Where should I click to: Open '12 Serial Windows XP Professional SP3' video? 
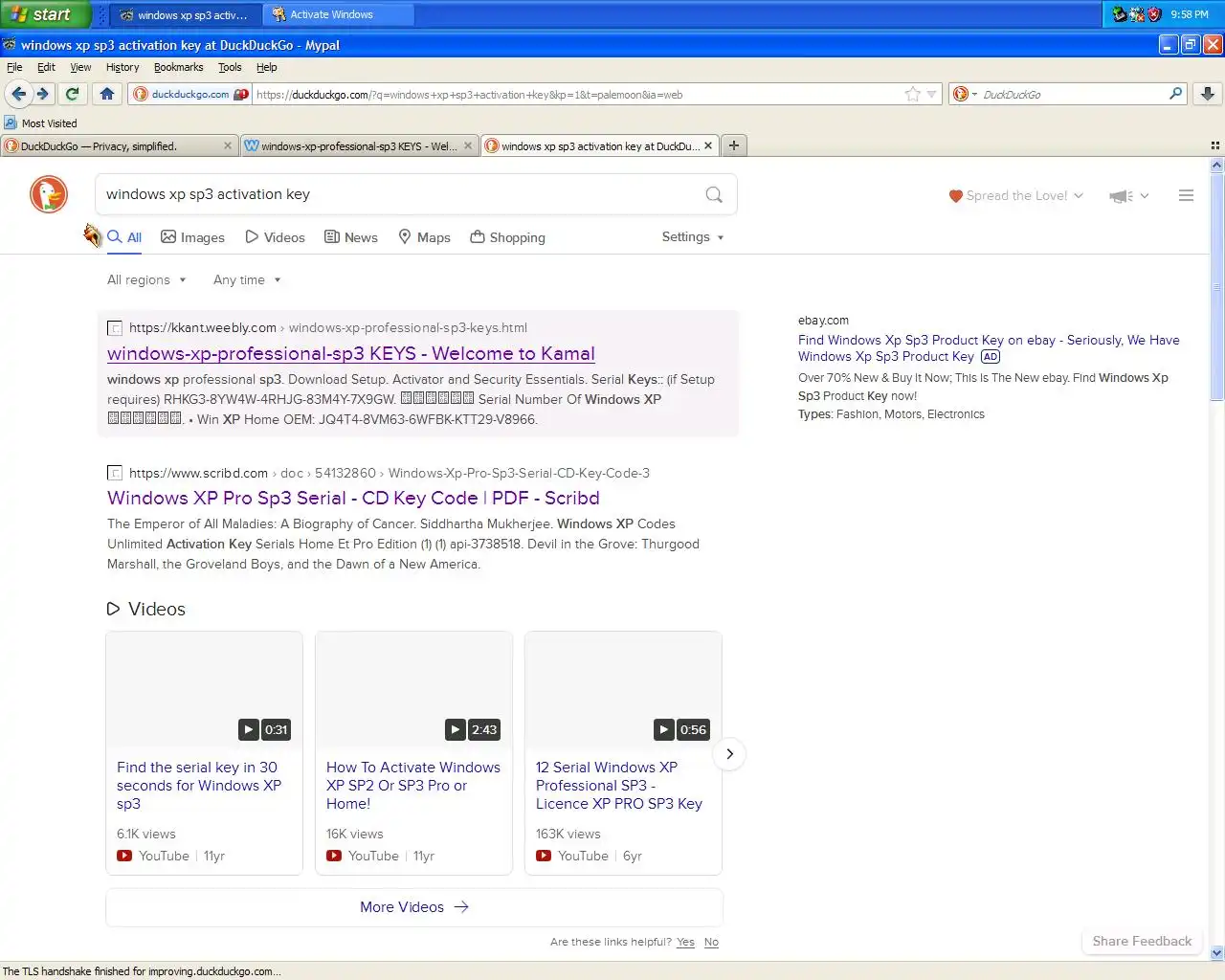pyautogui.click(x=619, y=786)
